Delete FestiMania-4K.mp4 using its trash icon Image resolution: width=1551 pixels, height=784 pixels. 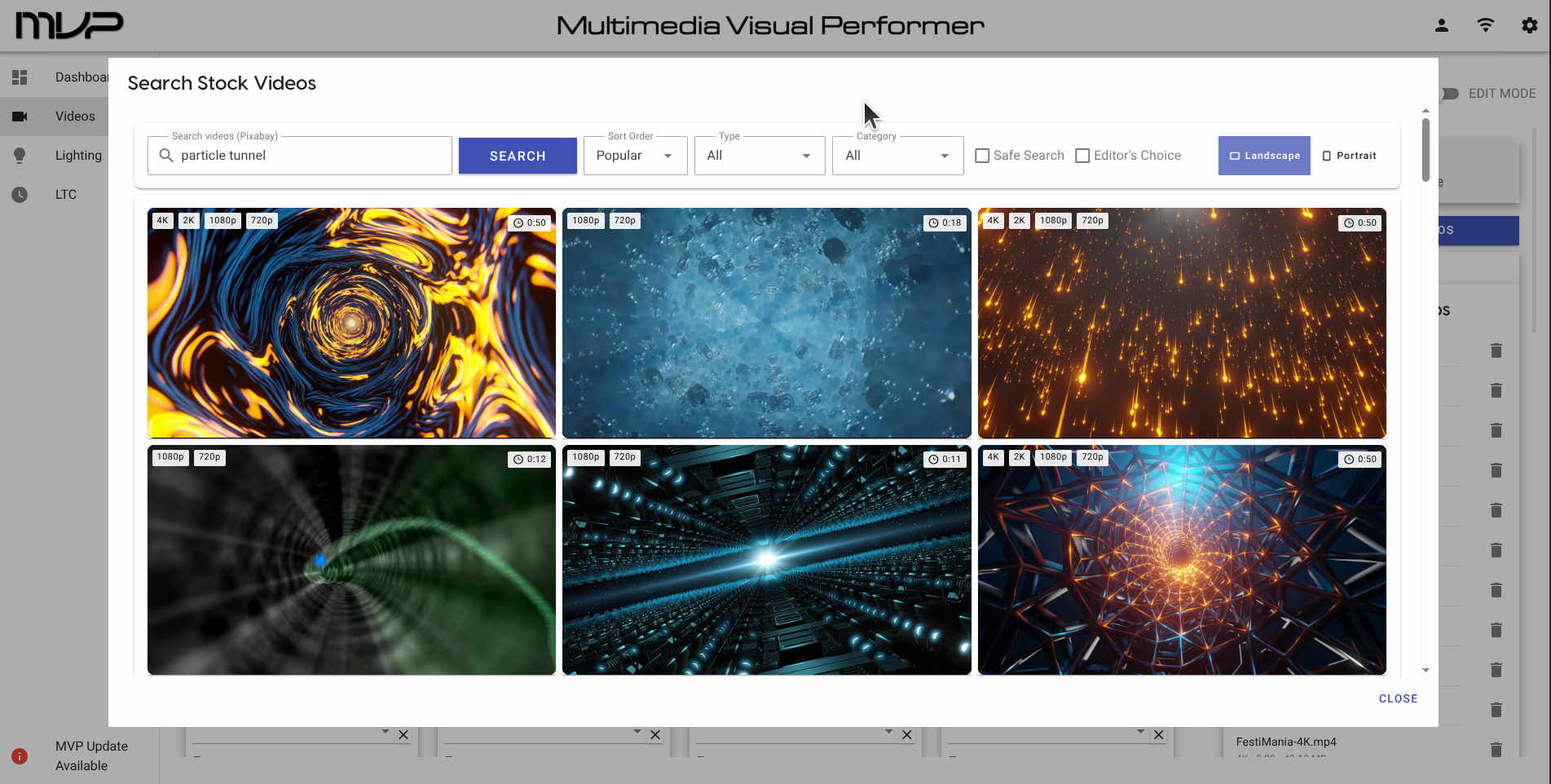(1496, 749)
